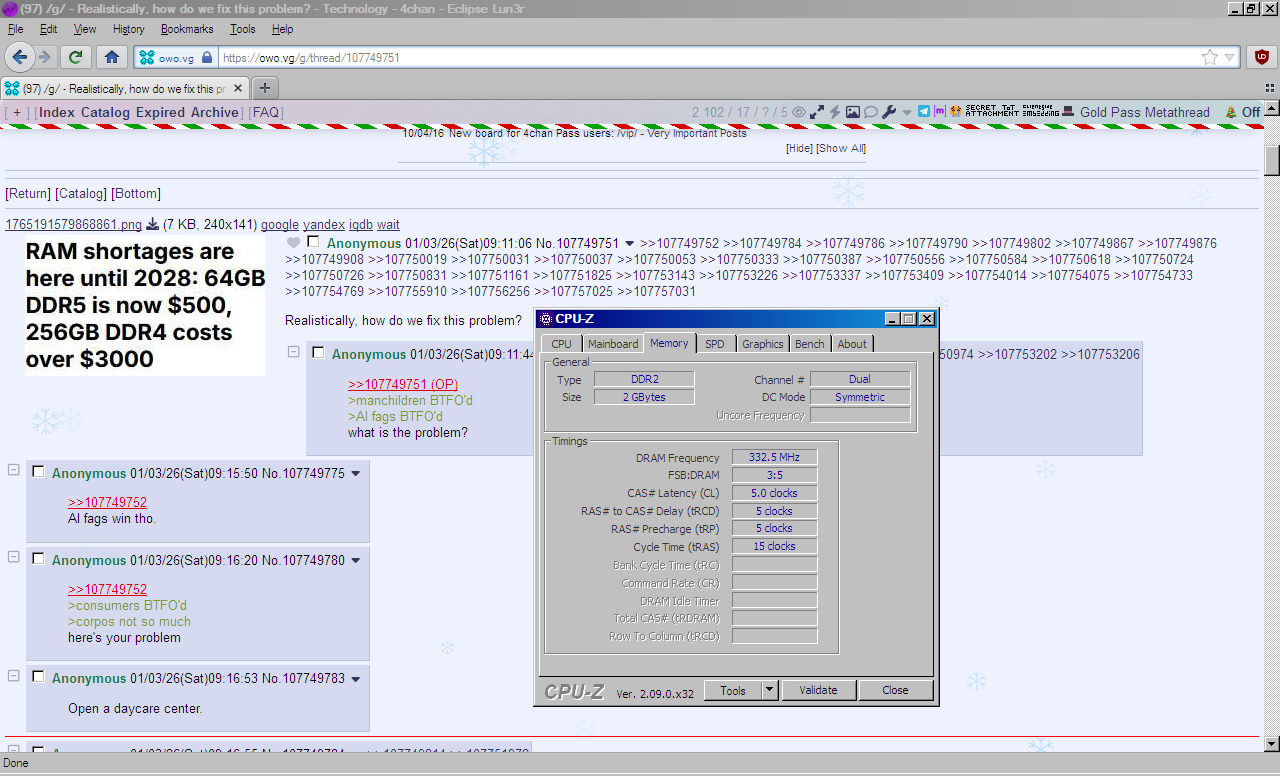Open the File menu
The width and height of the screenshot is (1280, 776).
[15, 29]
